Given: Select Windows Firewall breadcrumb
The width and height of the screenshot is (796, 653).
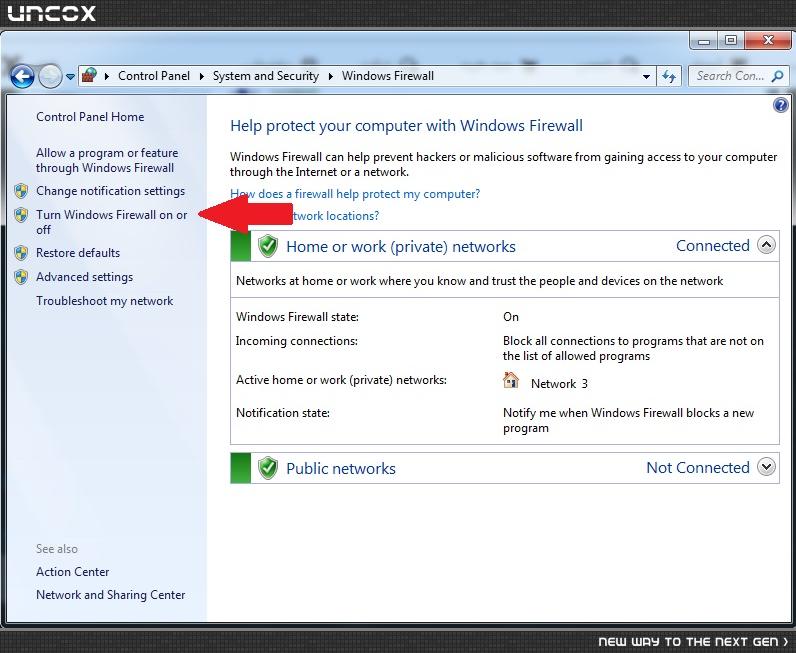Looking at the screenshot, I should 388,76.
